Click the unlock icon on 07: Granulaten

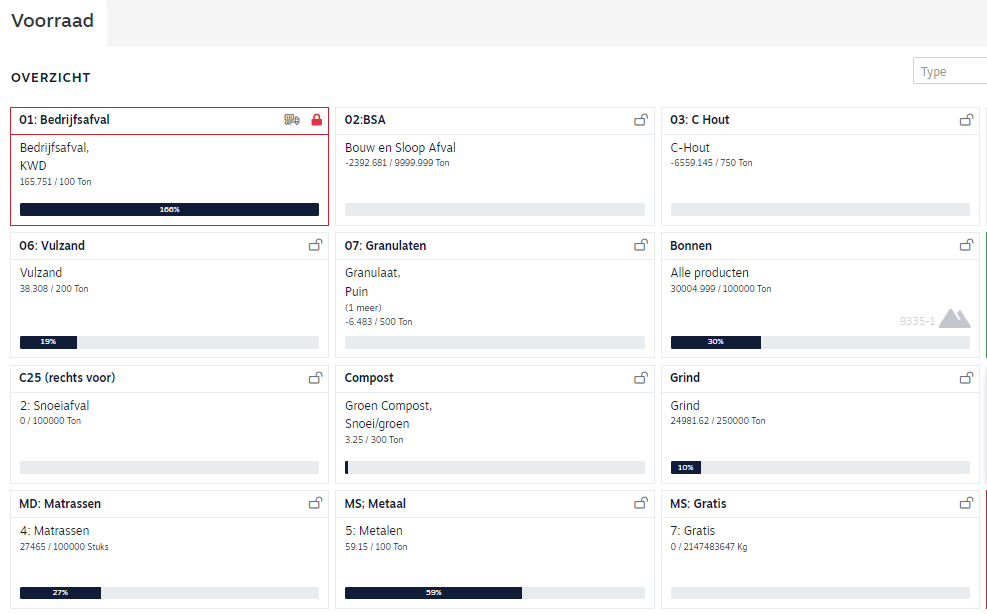pyautogui.click(x=641, y=245)
